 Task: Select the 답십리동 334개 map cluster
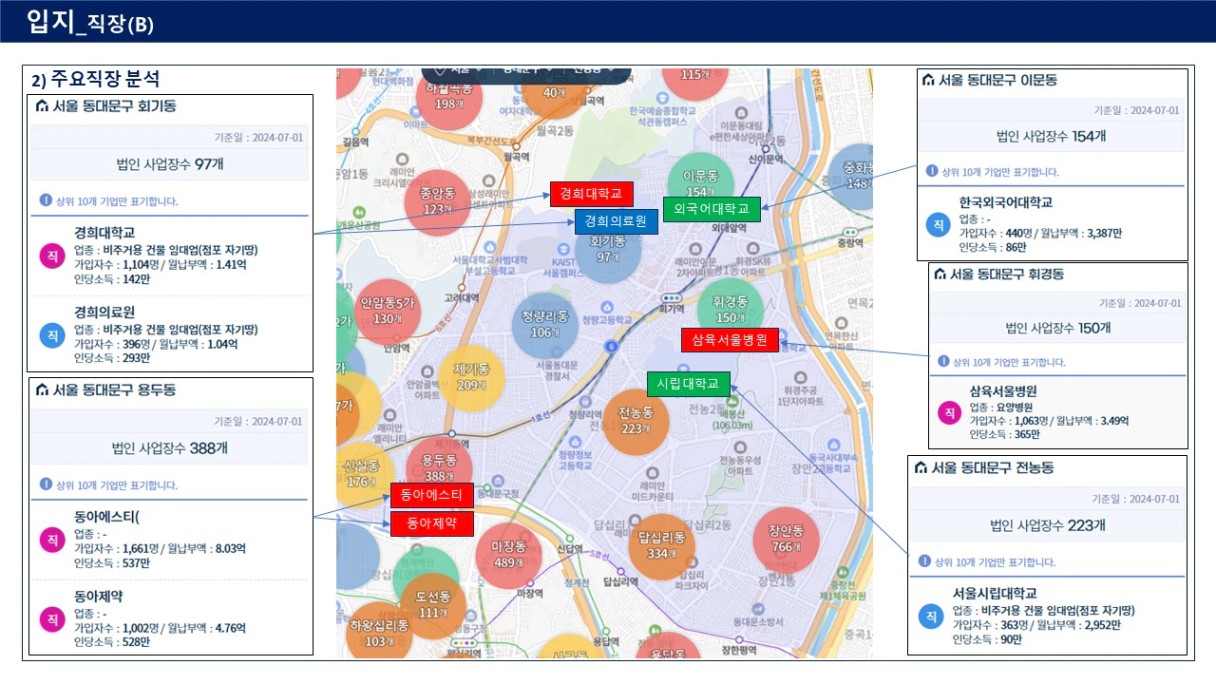coord(664,546)
